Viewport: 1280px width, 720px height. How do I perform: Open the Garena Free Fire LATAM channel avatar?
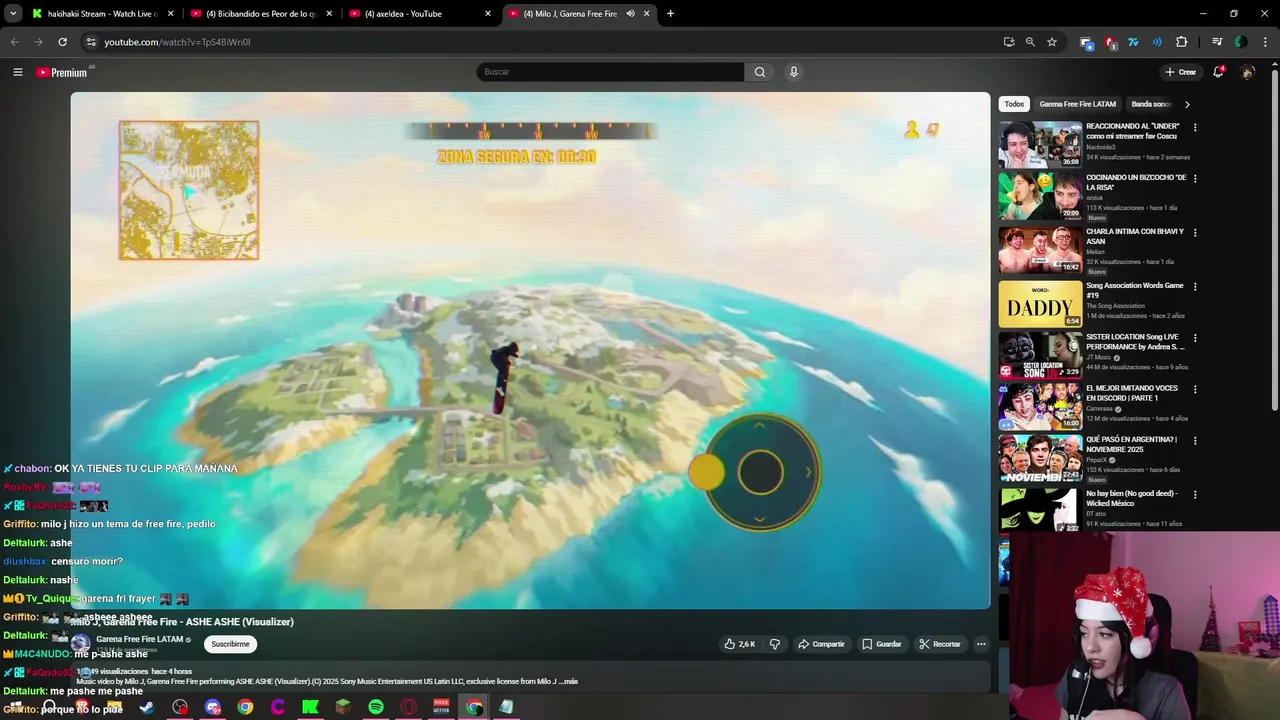(80, 644)
